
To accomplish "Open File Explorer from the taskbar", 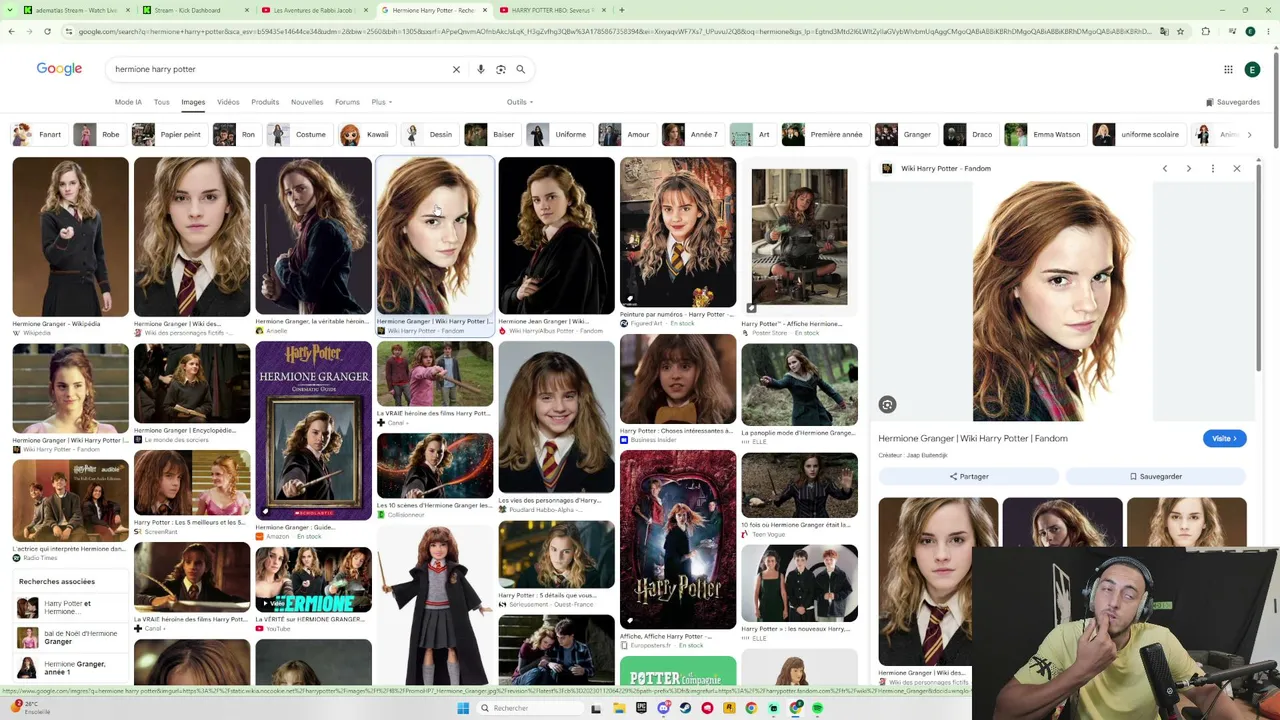I will click(619, 708).
